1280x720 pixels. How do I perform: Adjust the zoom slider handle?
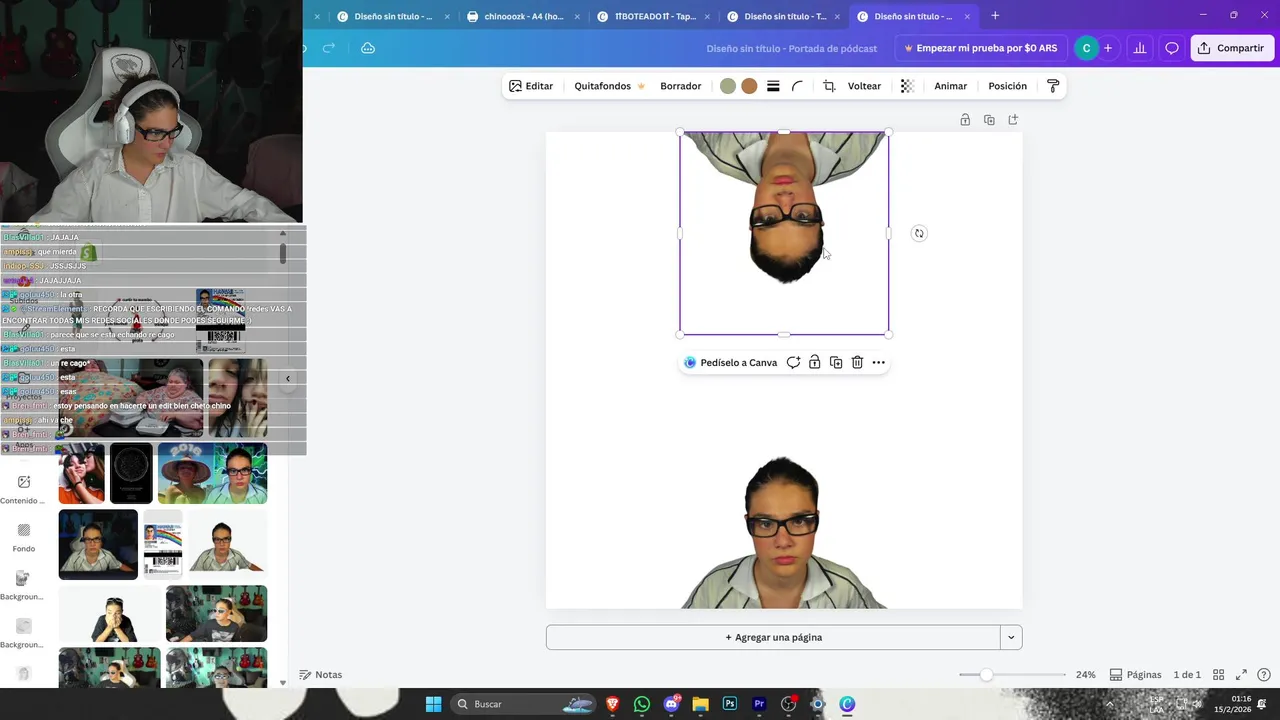pos(986,675)
